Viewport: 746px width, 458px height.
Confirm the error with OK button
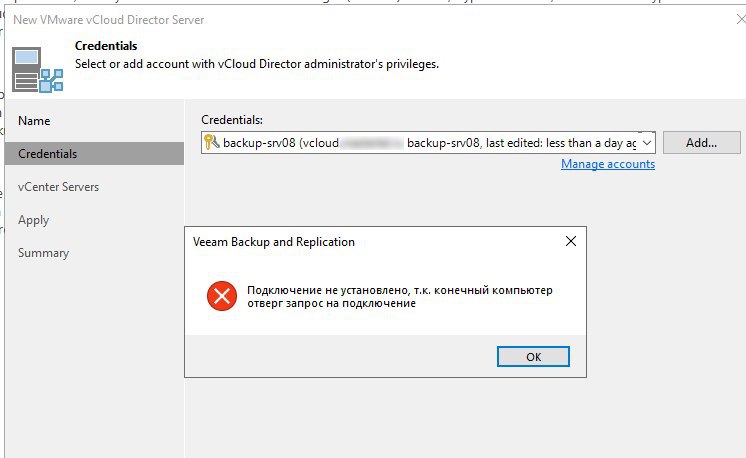(533, 357)
